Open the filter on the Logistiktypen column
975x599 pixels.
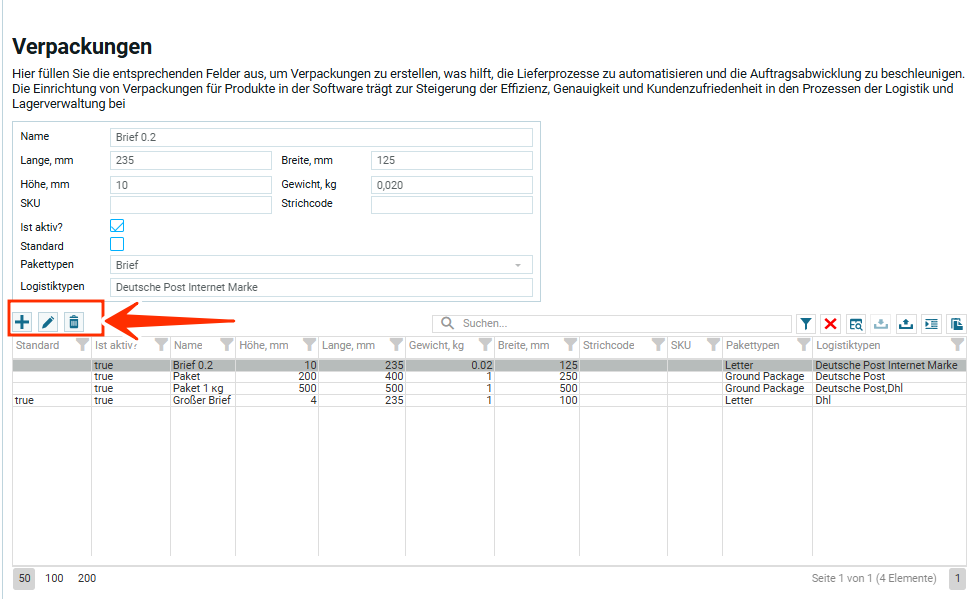pos(957,345)
